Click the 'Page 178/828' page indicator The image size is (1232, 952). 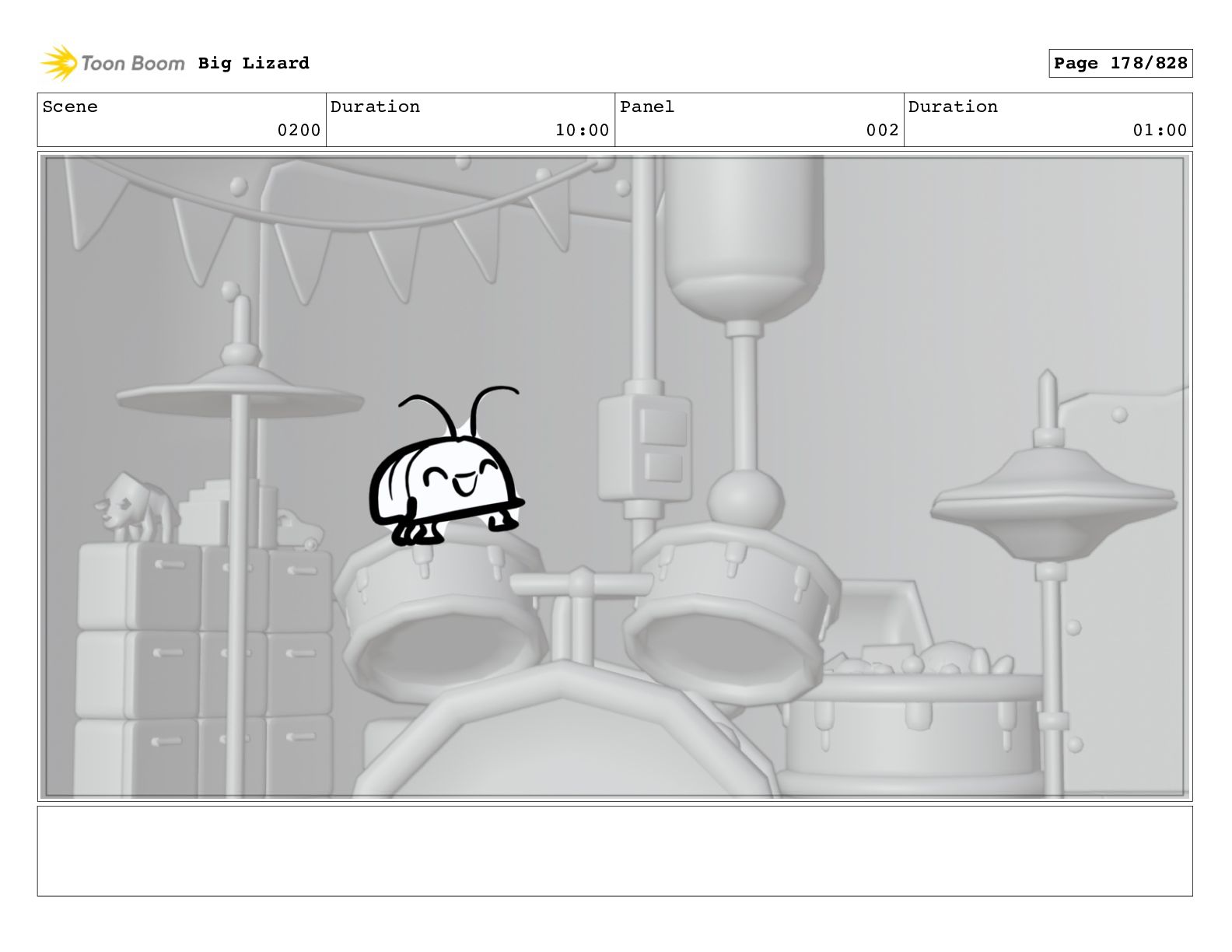click(x=1121, y=63)
